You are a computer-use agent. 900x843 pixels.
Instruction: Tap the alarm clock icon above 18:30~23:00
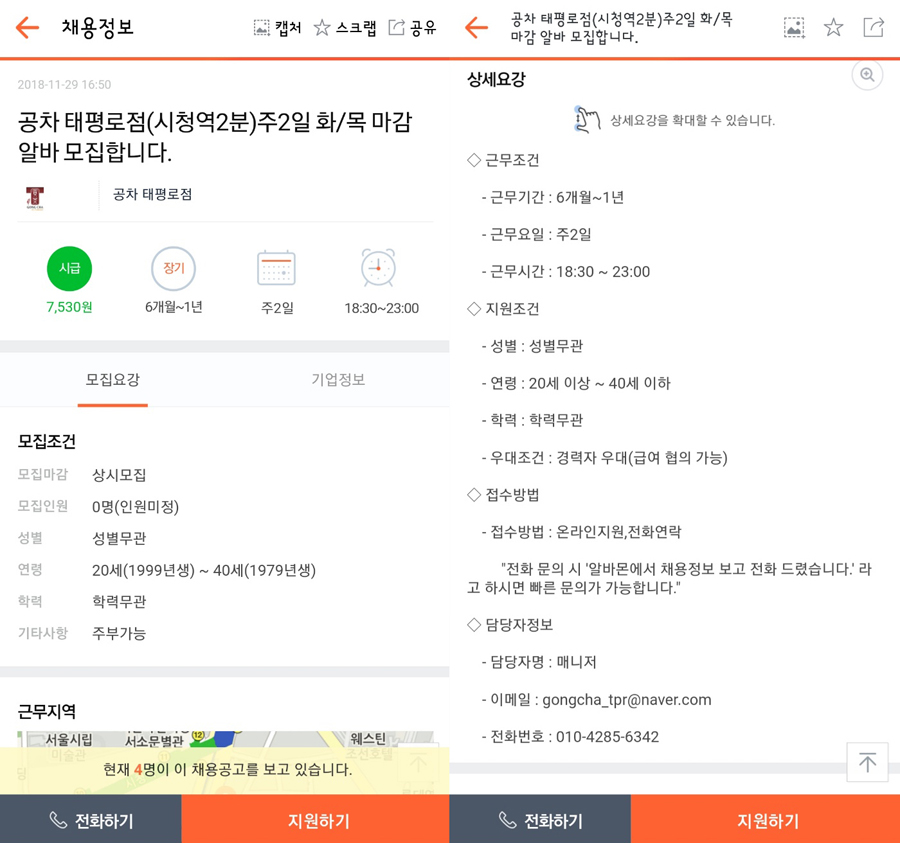tap(378, 267)
